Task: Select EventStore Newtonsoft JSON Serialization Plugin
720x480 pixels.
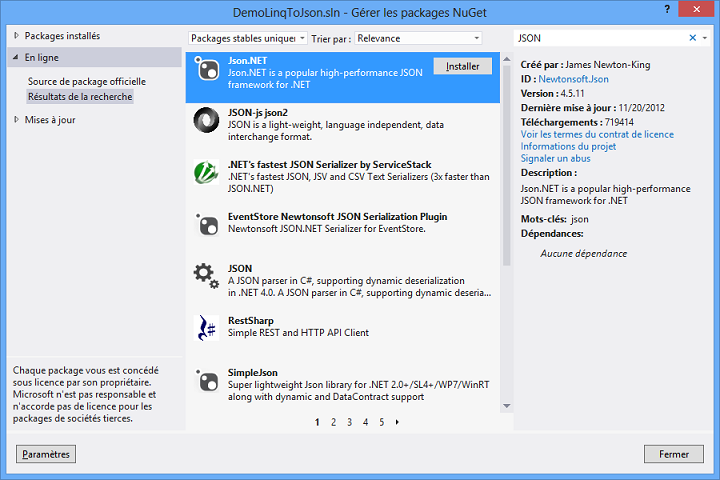Action: click(338, 216)
